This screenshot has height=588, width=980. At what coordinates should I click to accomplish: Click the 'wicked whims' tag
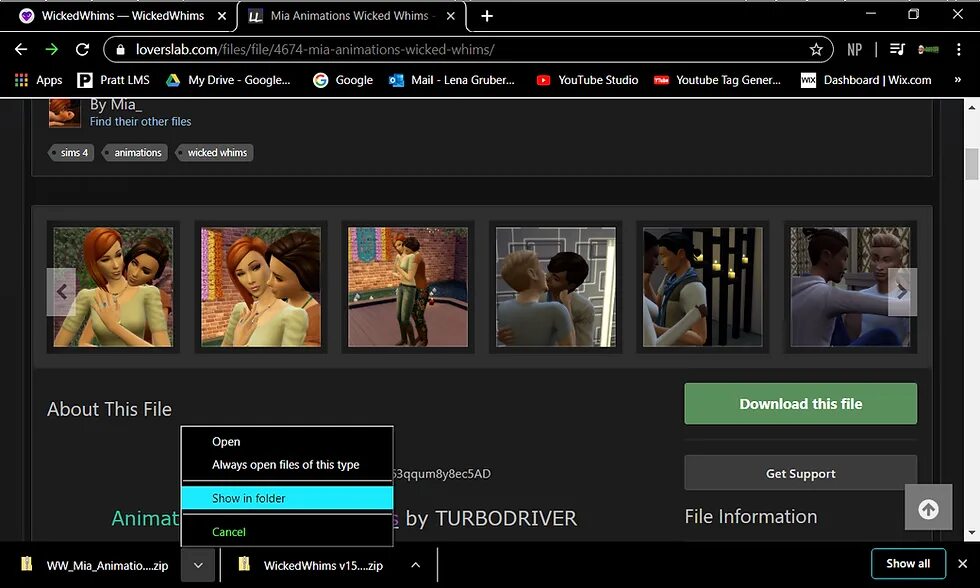(x=214, y=152)
